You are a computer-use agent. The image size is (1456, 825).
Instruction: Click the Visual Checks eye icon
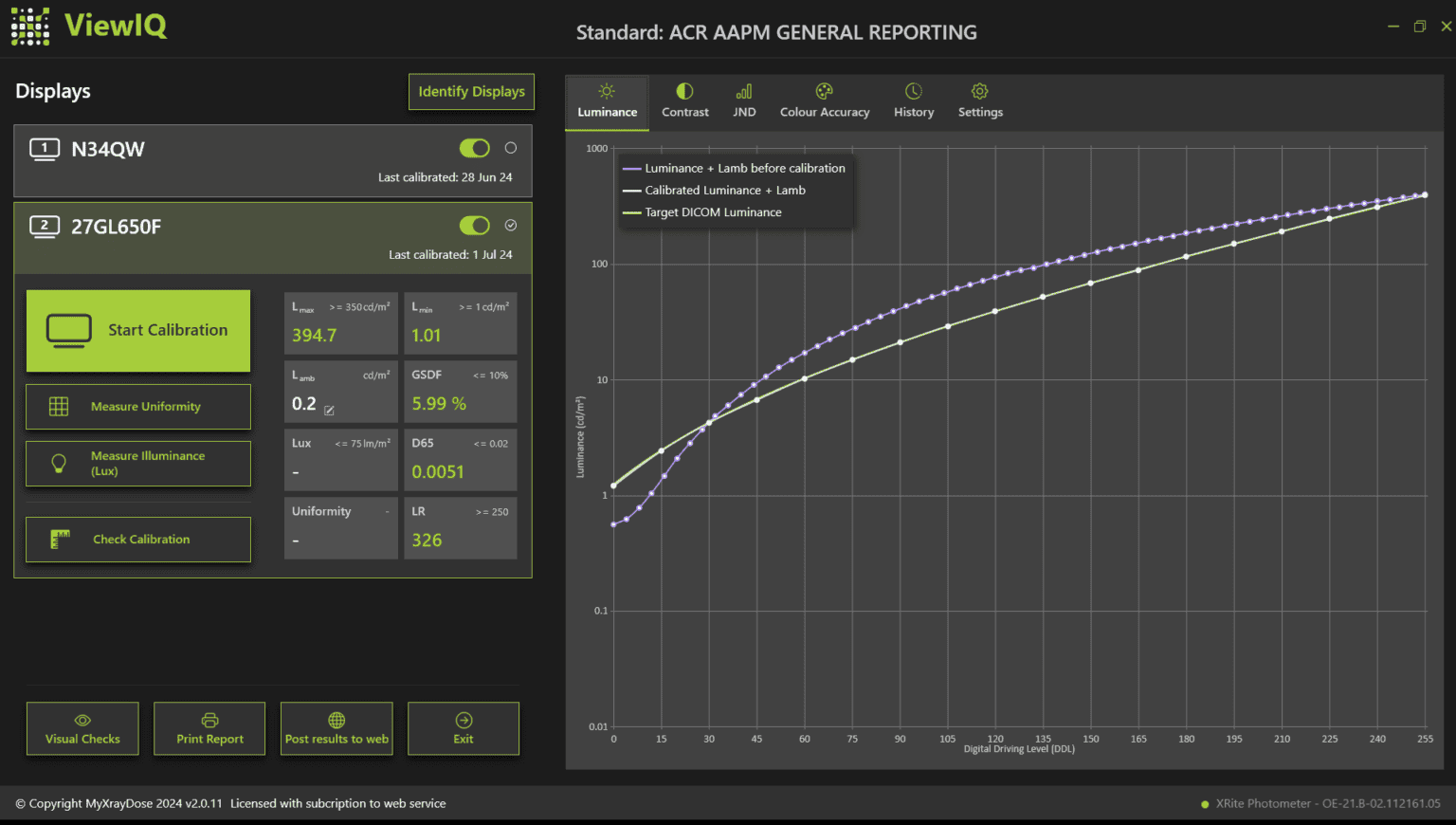pos(82,721)
